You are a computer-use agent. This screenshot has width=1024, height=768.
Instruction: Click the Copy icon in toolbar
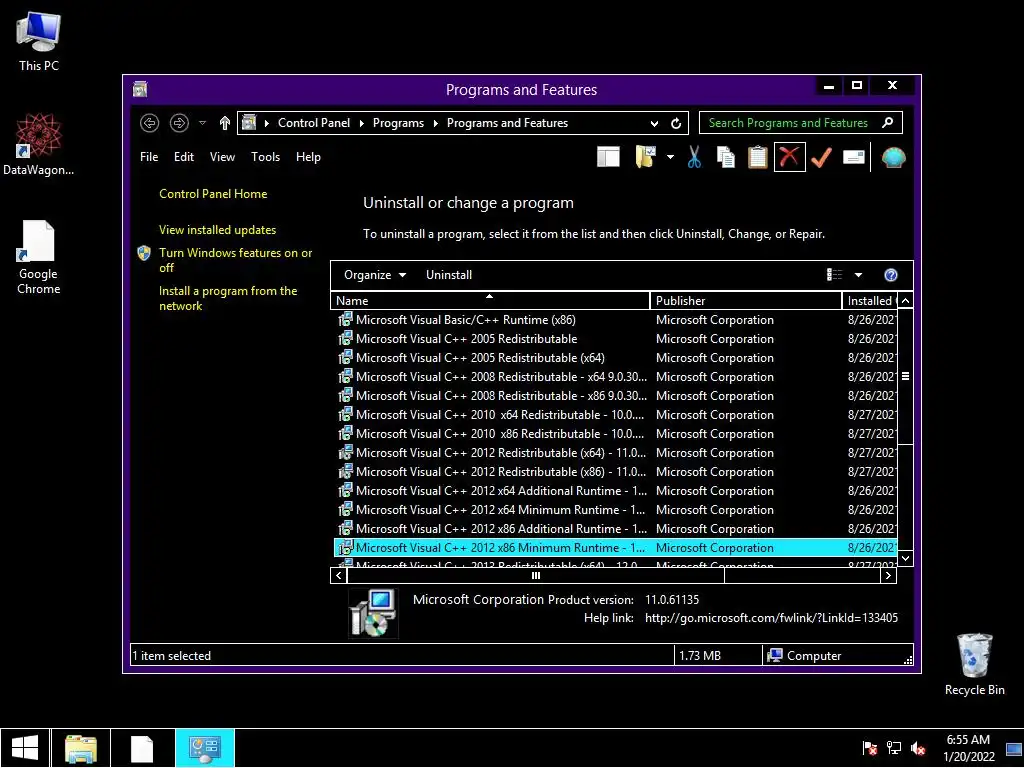(726, 157)
